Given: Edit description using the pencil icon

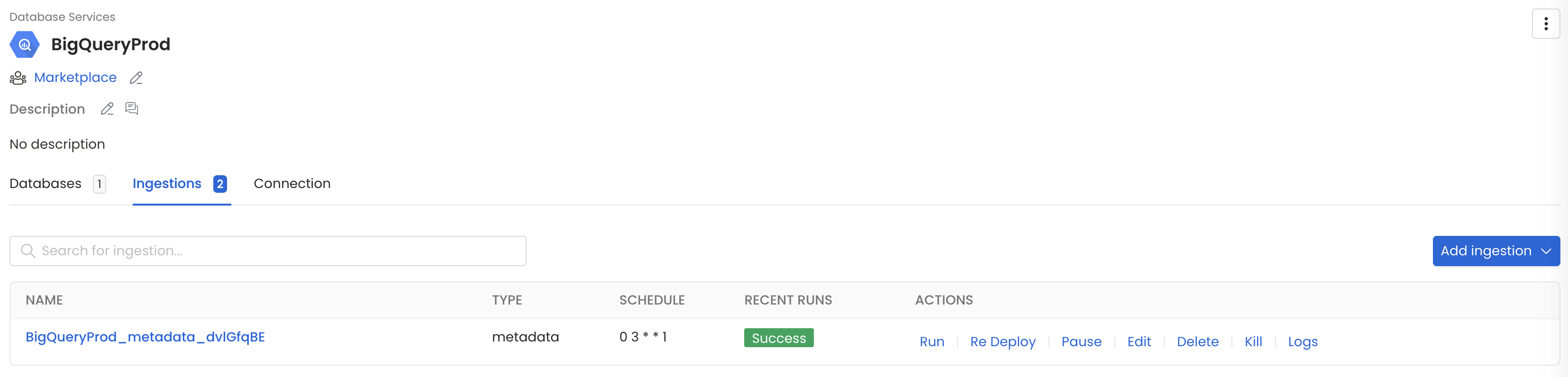Looking at the screenshot, I should pyautogui.click(x=107, y=109).
